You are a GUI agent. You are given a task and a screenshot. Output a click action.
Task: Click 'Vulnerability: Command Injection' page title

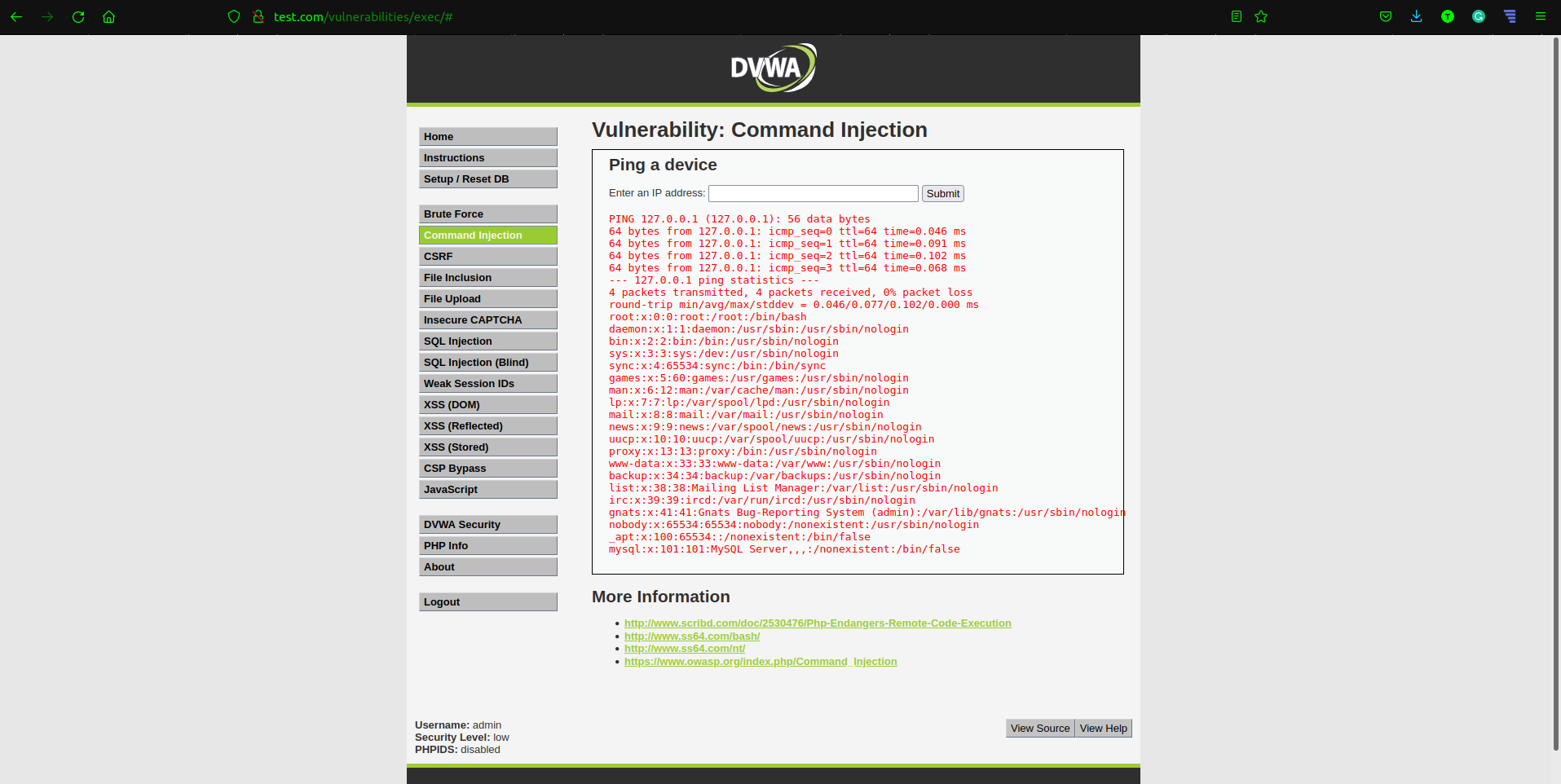pyautogui.click(x=760, y=130)
